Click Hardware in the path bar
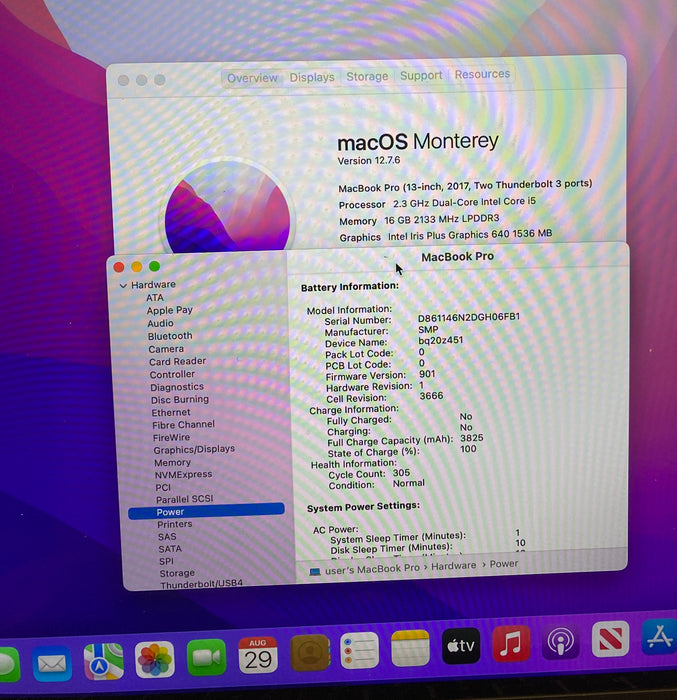 [x=454, y=566]
